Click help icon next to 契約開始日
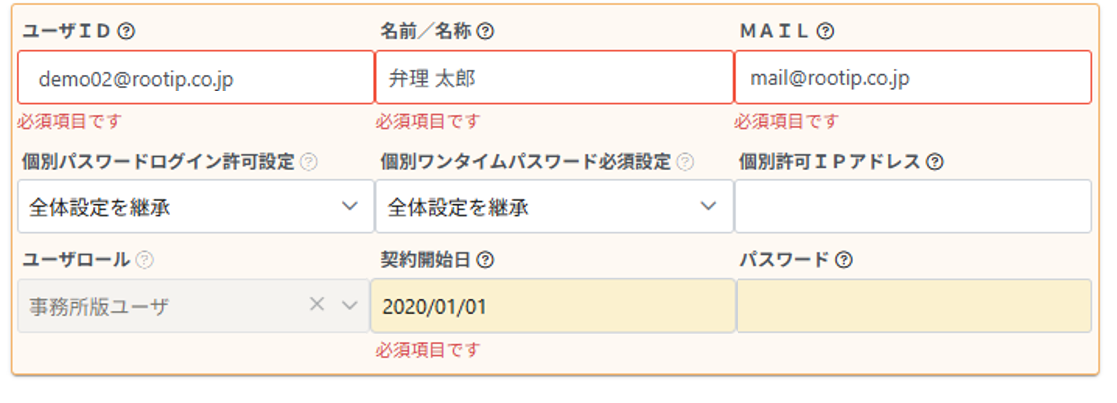This screenshot has height=403, width=1117. tap(485, 261)
